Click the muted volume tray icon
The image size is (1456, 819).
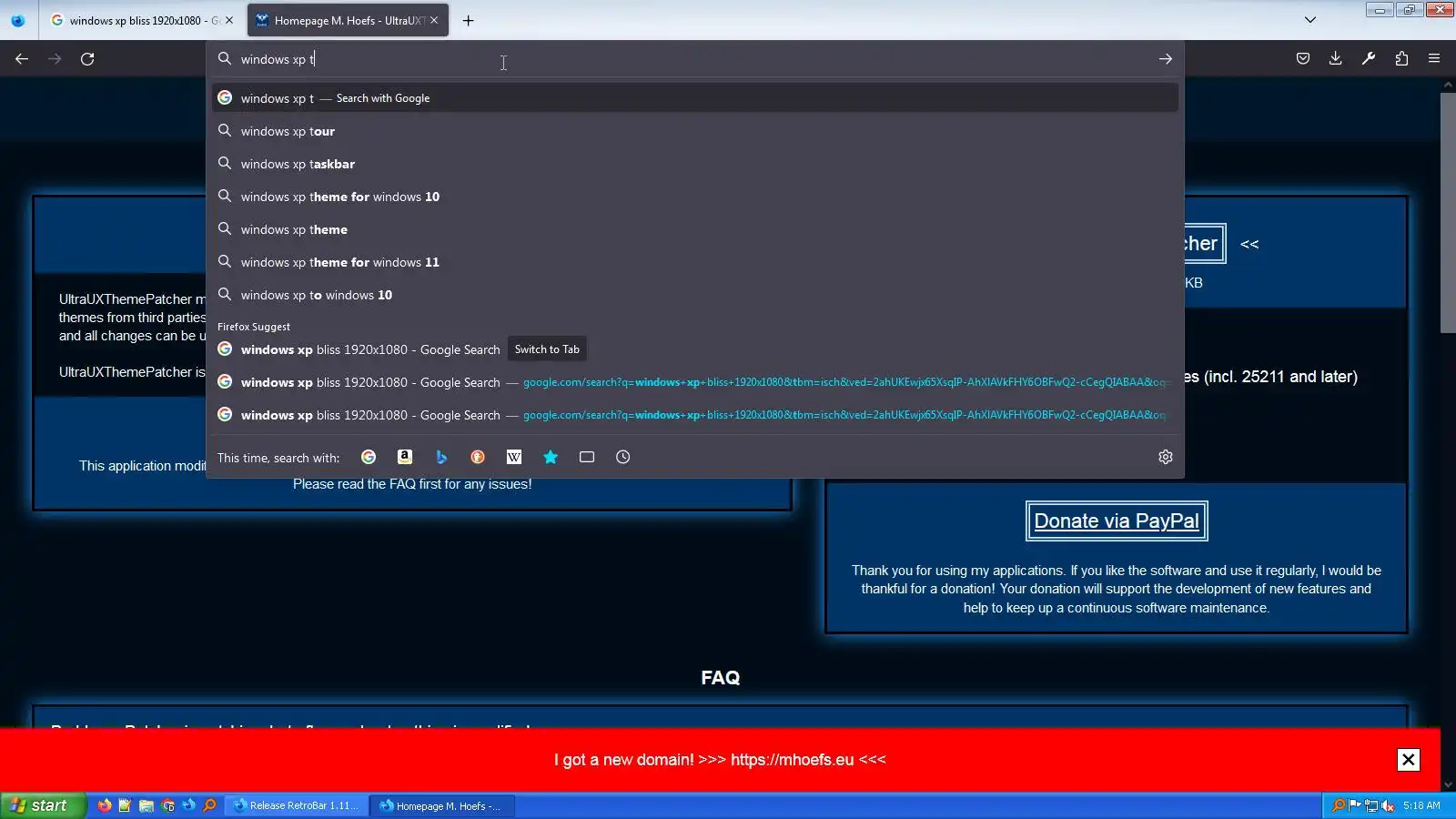[x=1388, y=805]
